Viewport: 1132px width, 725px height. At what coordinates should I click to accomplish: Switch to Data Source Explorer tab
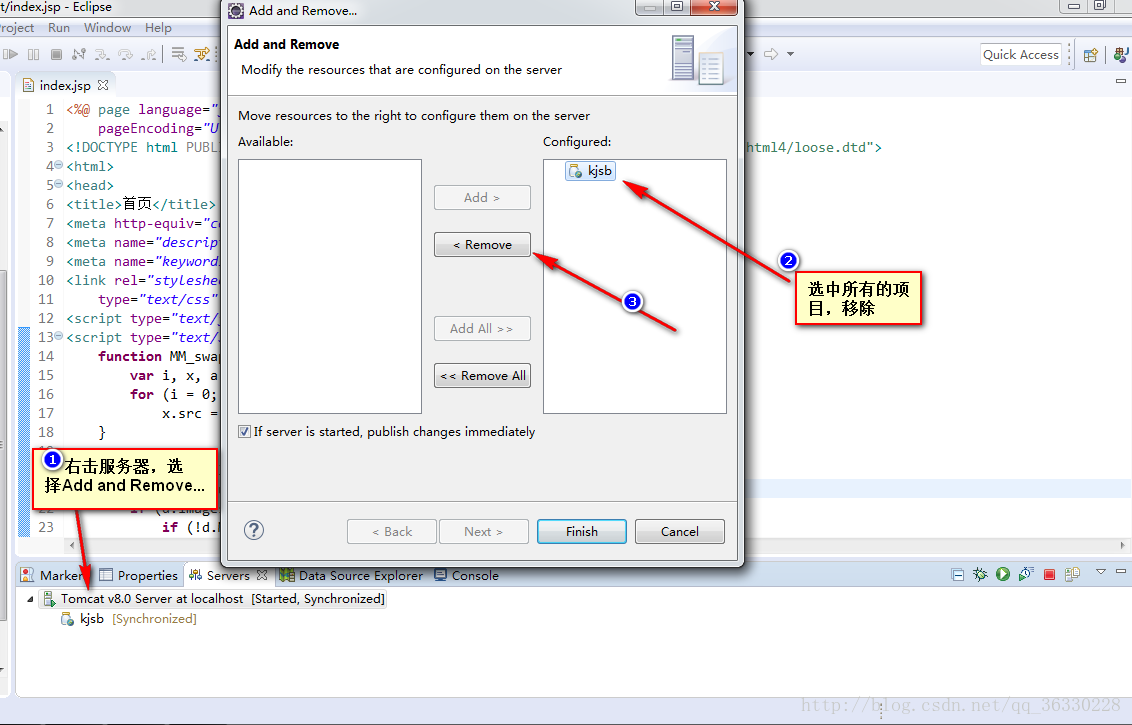[x=352, y=575]
